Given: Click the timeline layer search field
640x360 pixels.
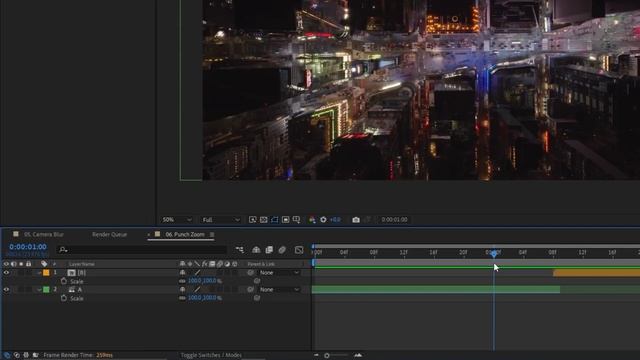Looking at the screenshot, I should [x=143, y=249].
